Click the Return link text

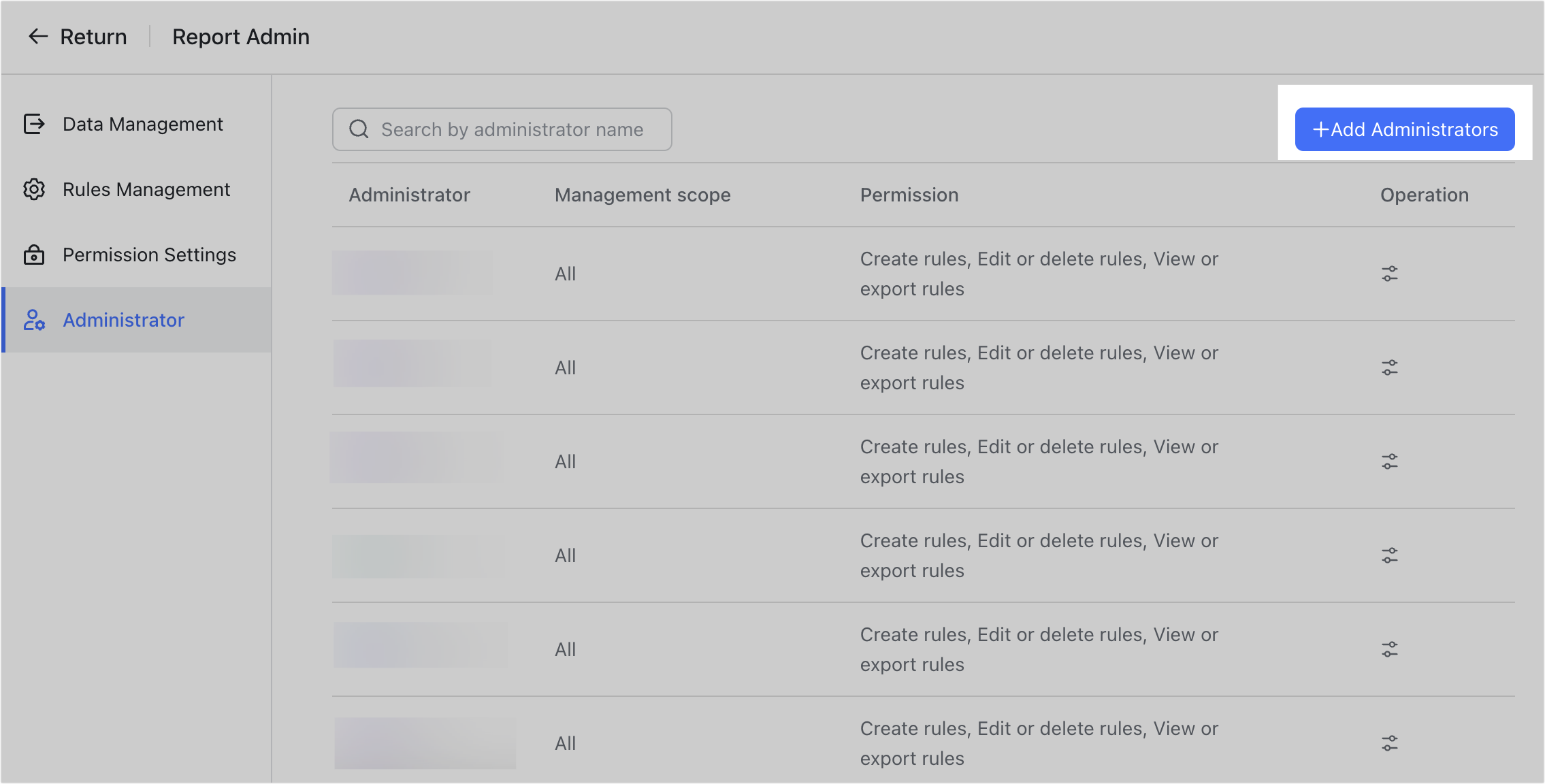93,37
